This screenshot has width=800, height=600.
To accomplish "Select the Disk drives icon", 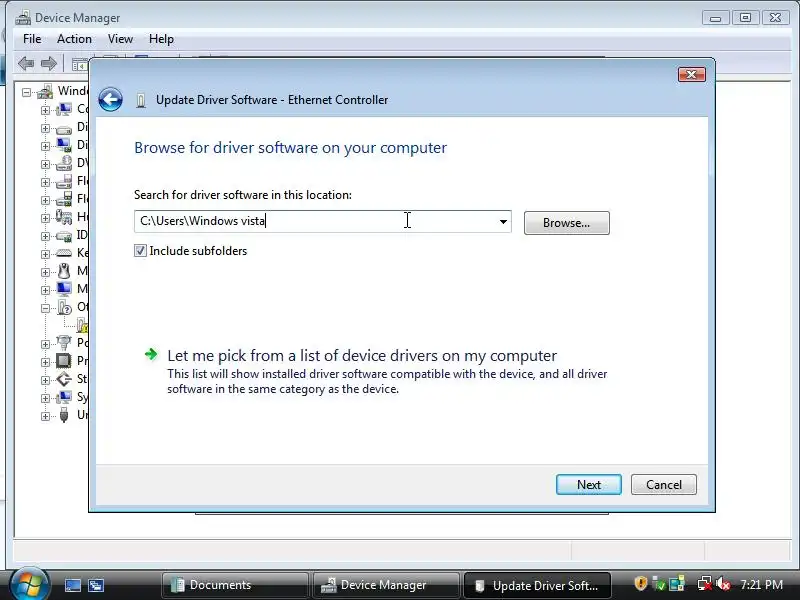I will pos(64,128).
